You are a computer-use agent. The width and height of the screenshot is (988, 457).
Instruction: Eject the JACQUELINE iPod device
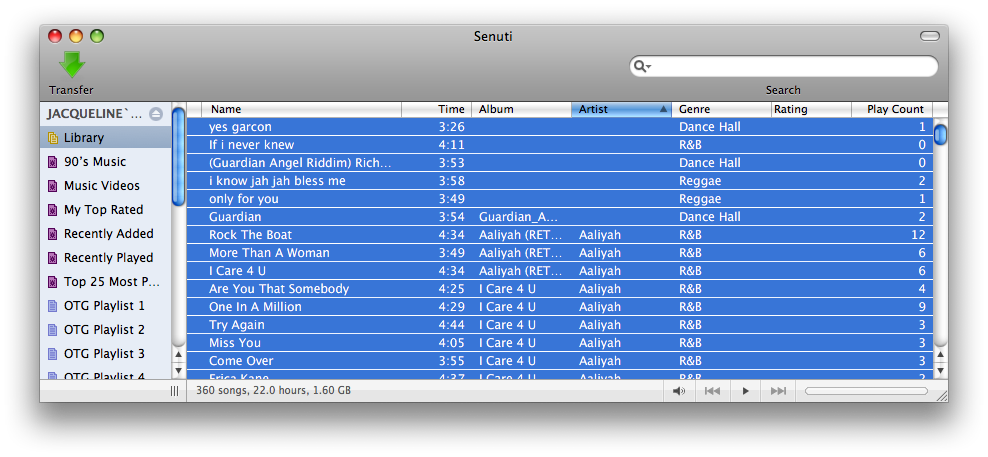point(156,114)
